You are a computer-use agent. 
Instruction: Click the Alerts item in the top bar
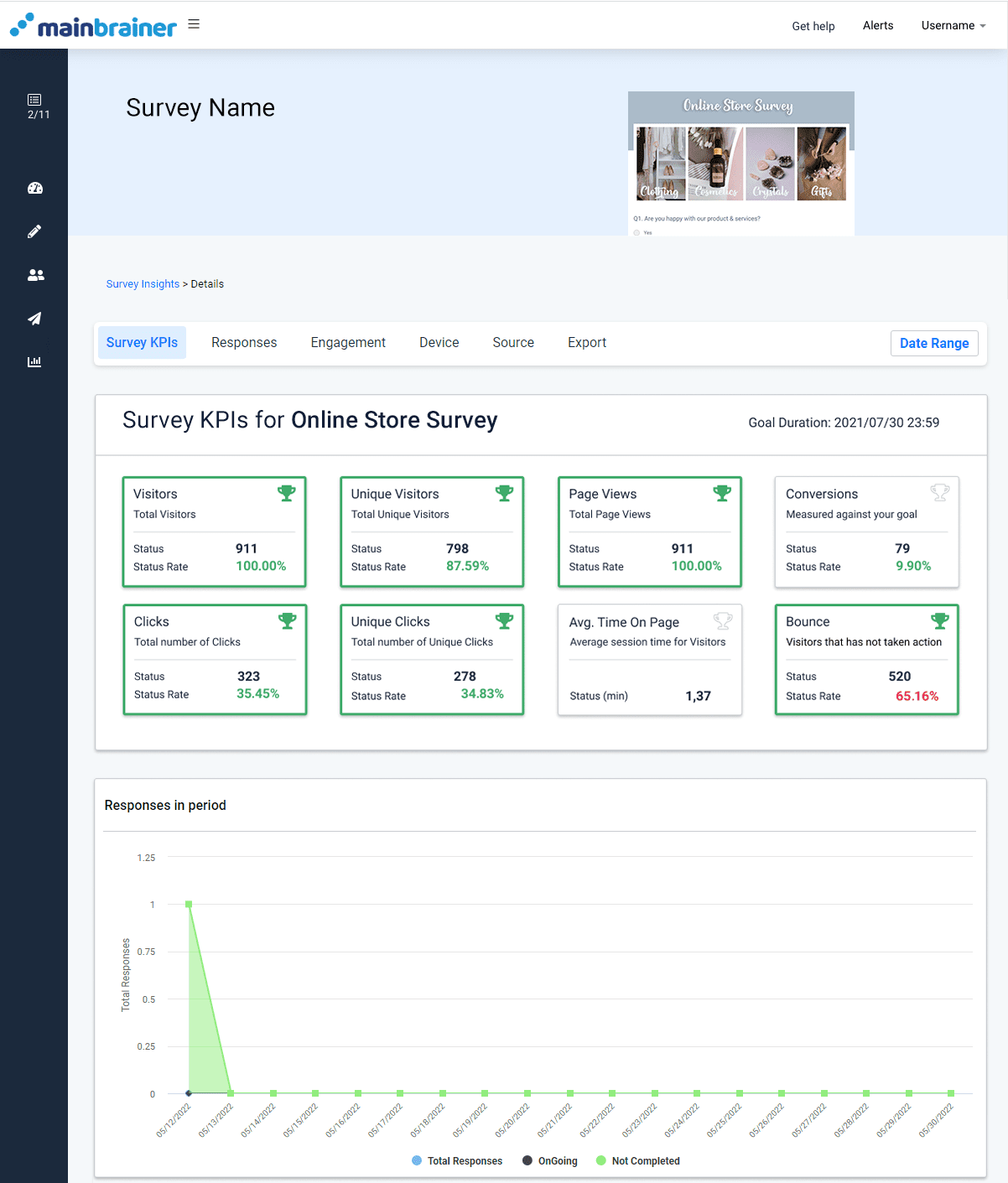pos(877,25)
